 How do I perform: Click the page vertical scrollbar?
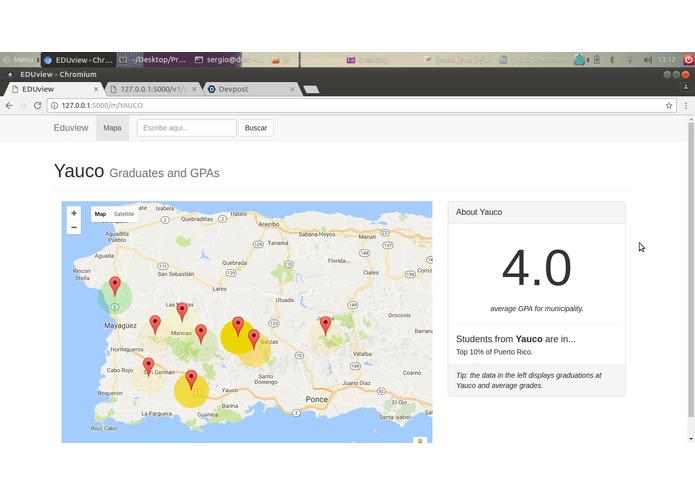[x=691, y=270]
